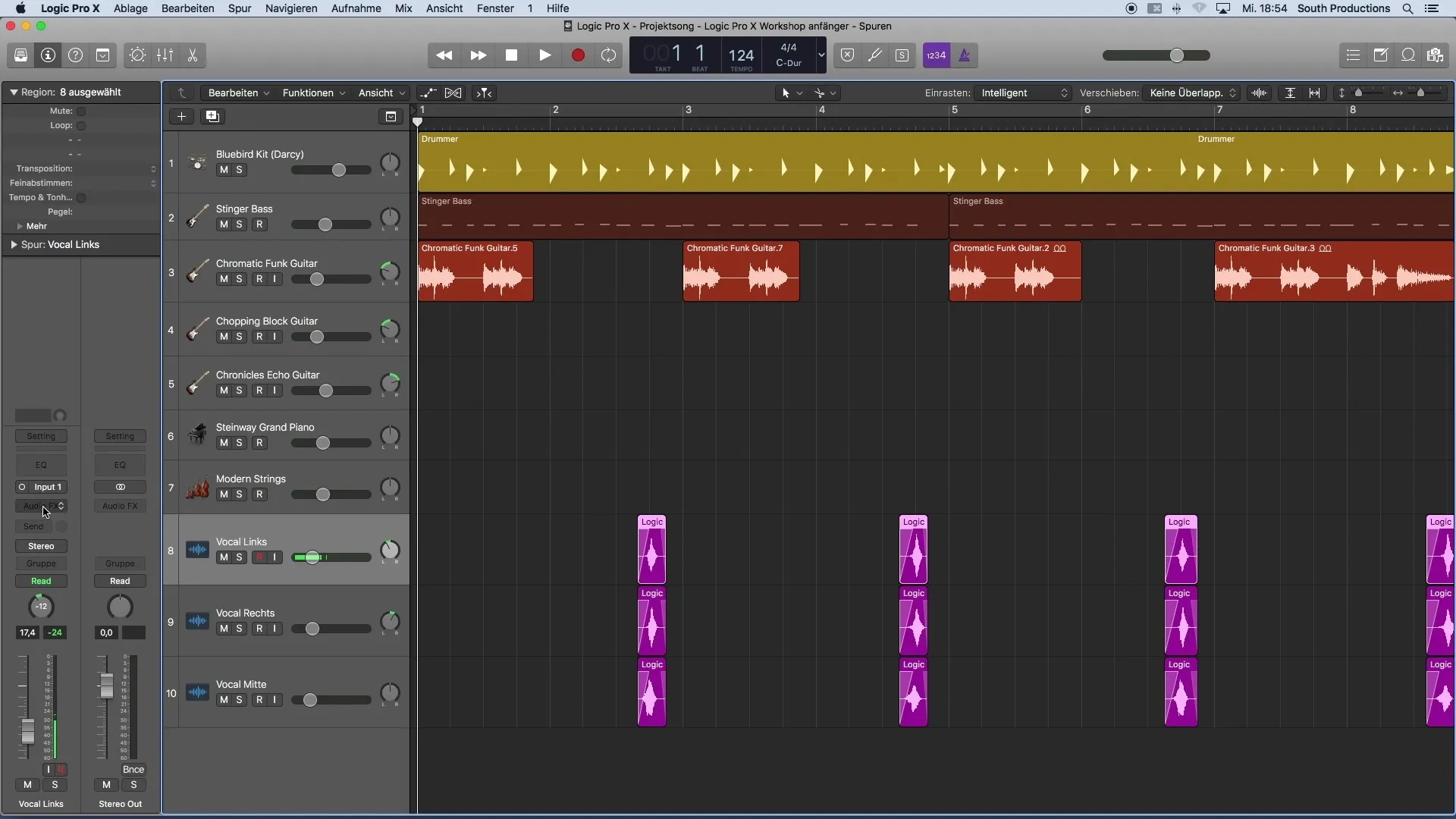The image size is (1456, 819).
Task: Open the Einrasten Intelligent dropdown
Action: tap(1020, 92)
